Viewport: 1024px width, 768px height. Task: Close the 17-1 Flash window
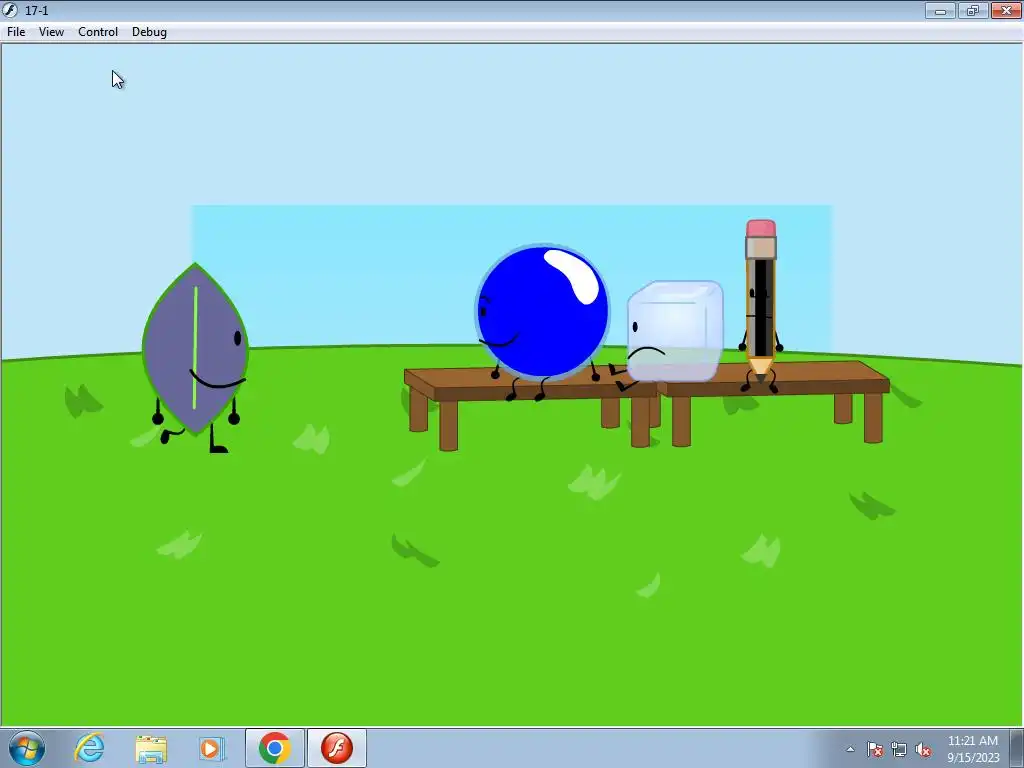click(x=1006, y=10)
